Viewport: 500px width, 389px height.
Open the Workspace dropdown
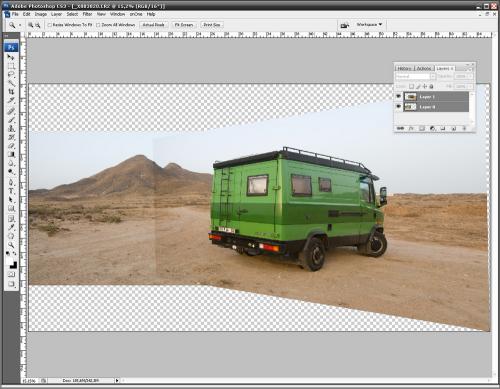tap(369, 25)
